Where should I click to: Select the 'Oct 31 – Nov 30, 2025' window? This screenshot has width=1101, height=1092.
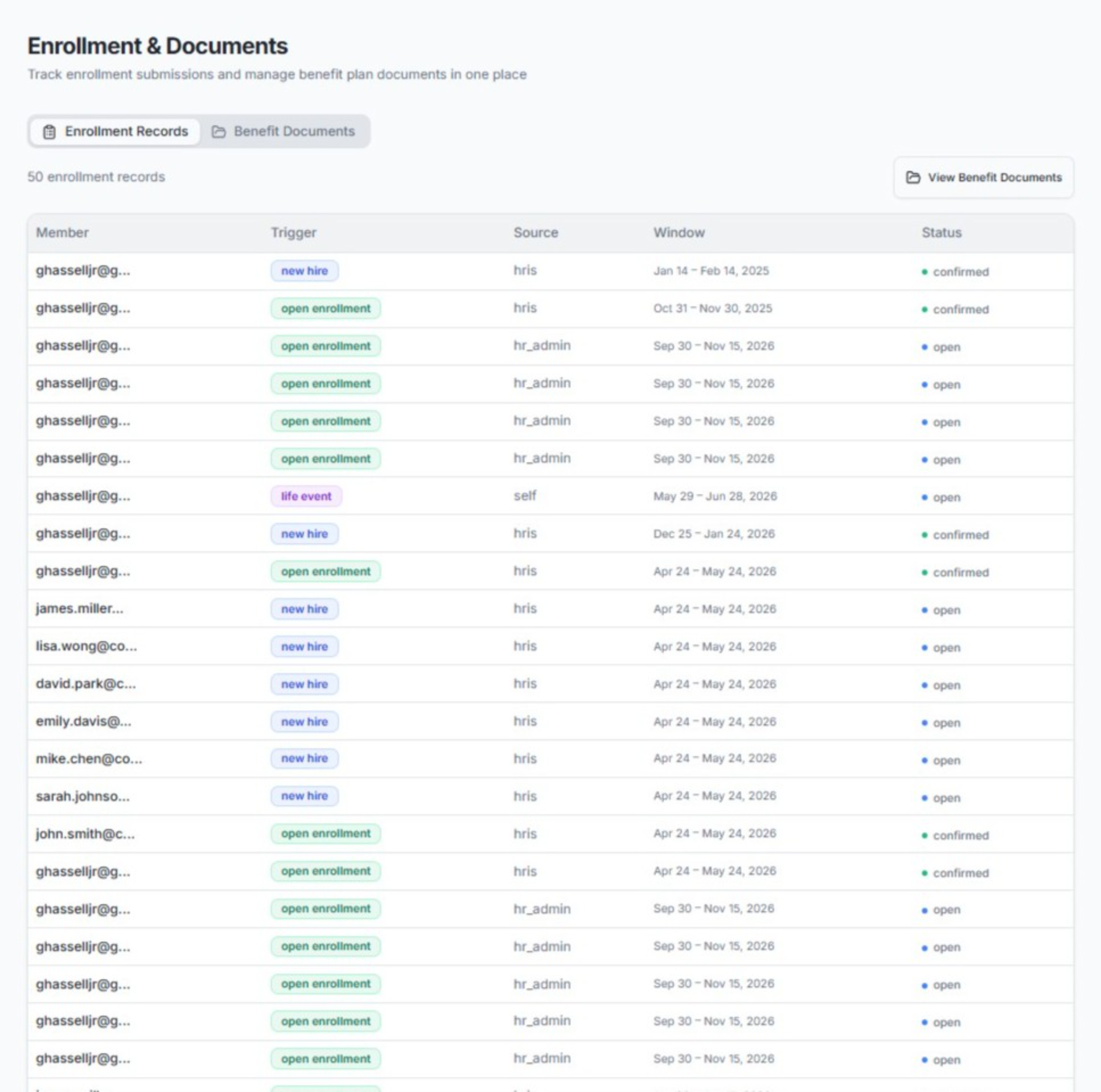[713, 309]
